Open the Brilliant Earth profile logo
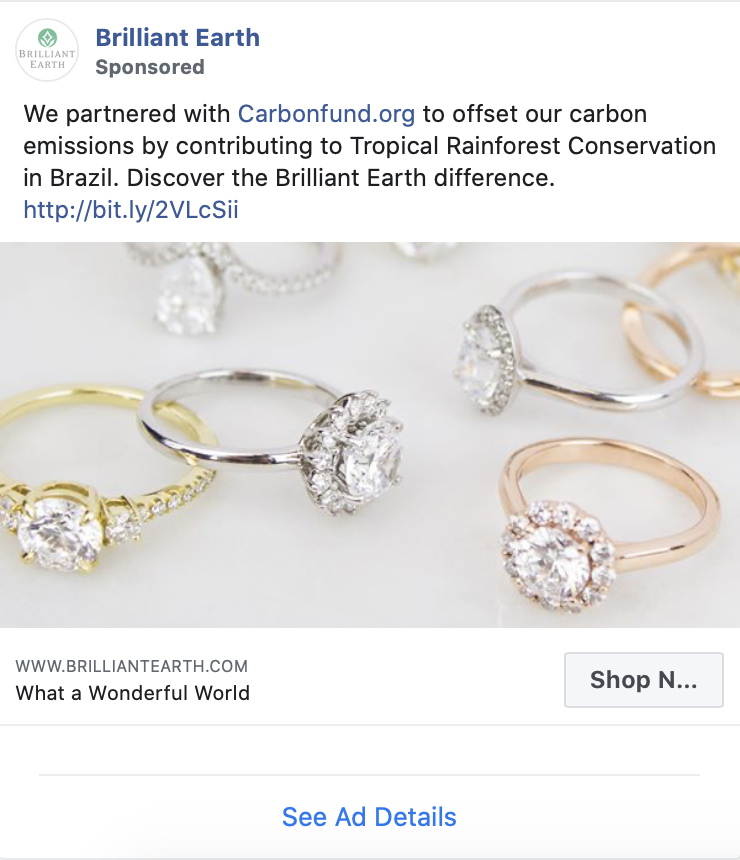This screenshot has width=740, height=860. coord(47,50)
